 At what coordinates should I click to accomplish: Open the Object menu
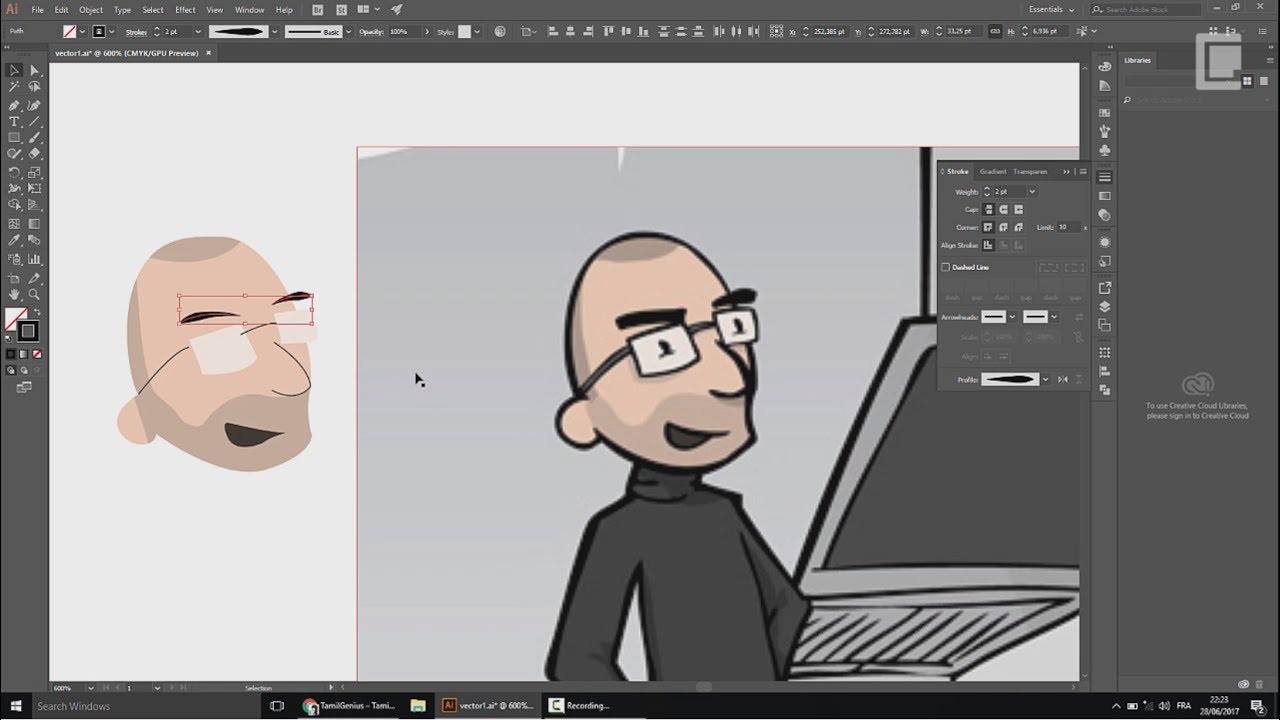click(90, 9)
